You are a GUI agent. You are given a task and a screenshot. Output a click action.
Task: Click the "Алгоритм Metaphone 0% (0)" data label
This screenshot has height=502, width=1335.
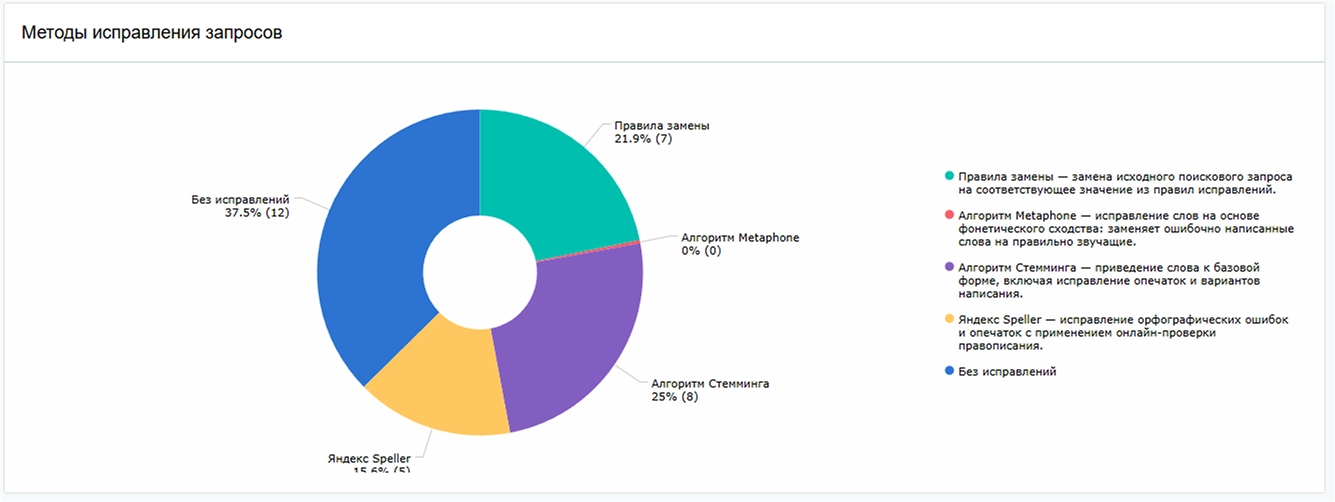[x=740, y=244]
